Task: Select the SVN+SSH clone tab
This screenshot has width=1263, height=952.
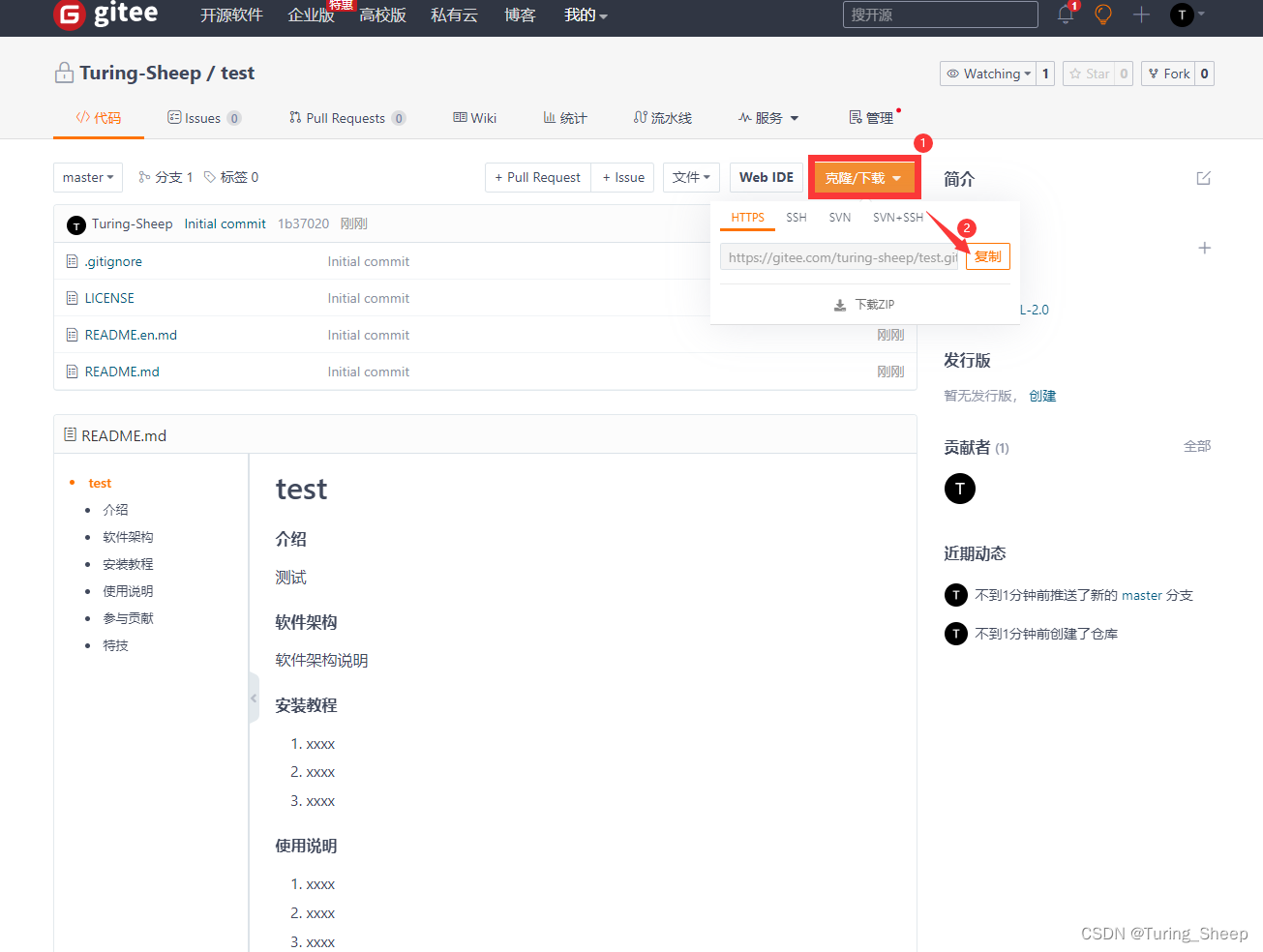Action: (898, 218)
